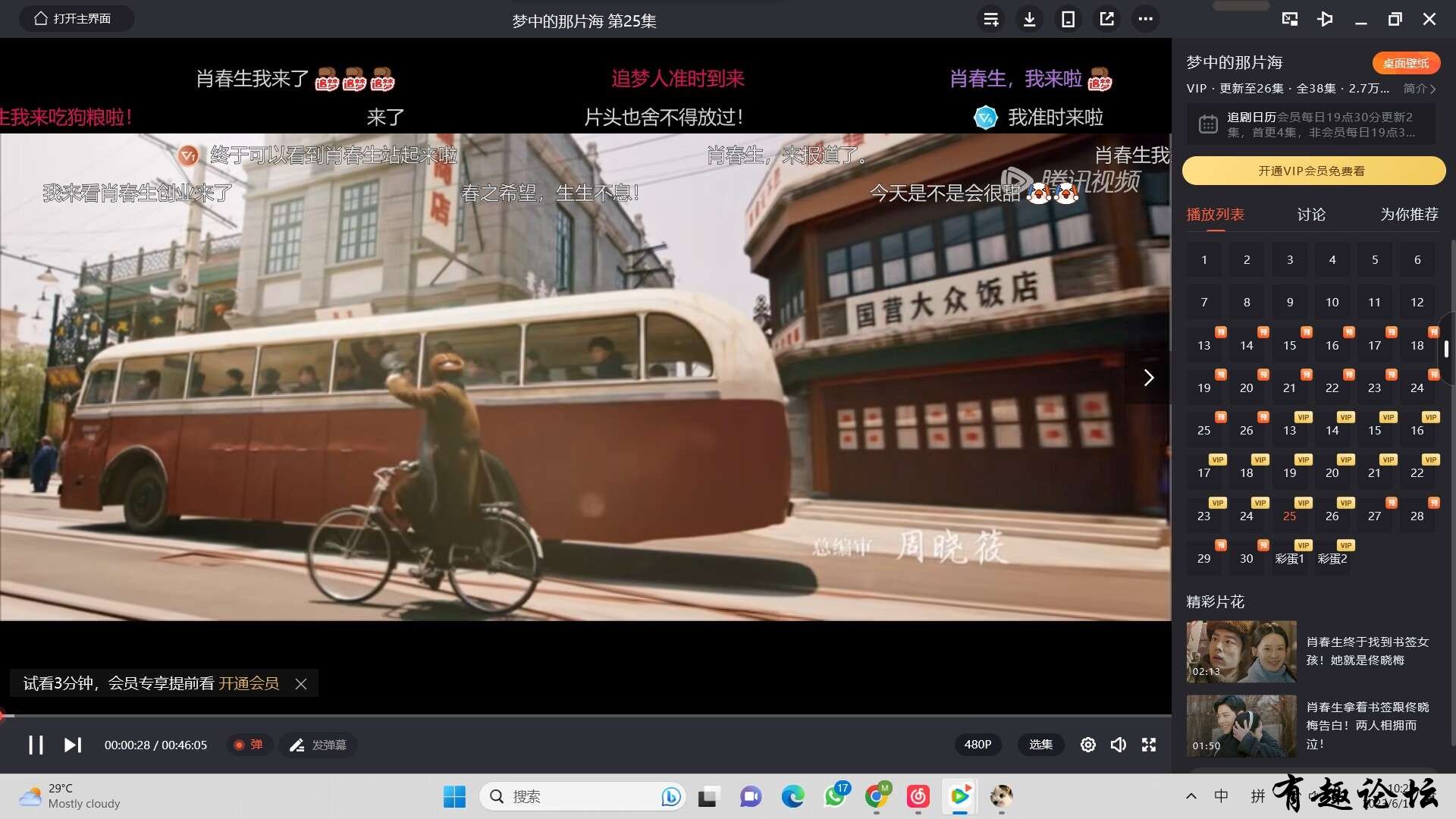Viewport: 1456px width, 819px height.
Task: Click the pin window on top icon
Action: coord(1325,19)
